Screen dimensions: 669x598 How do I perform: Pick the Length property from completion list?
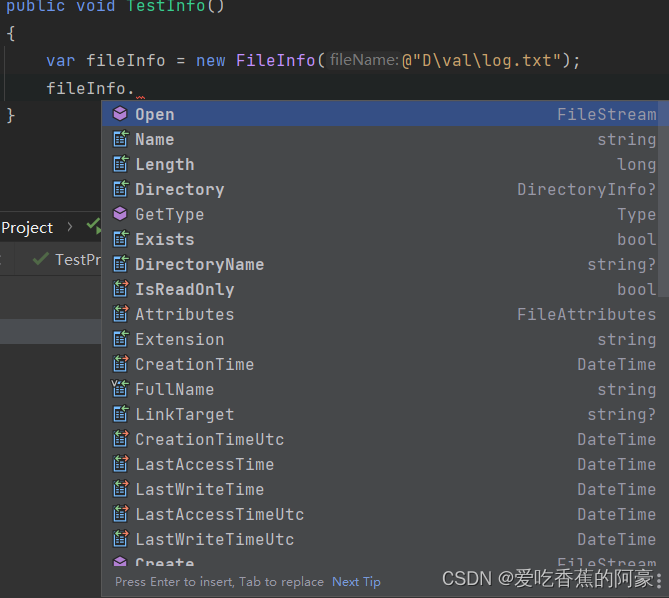pos(380,164)
